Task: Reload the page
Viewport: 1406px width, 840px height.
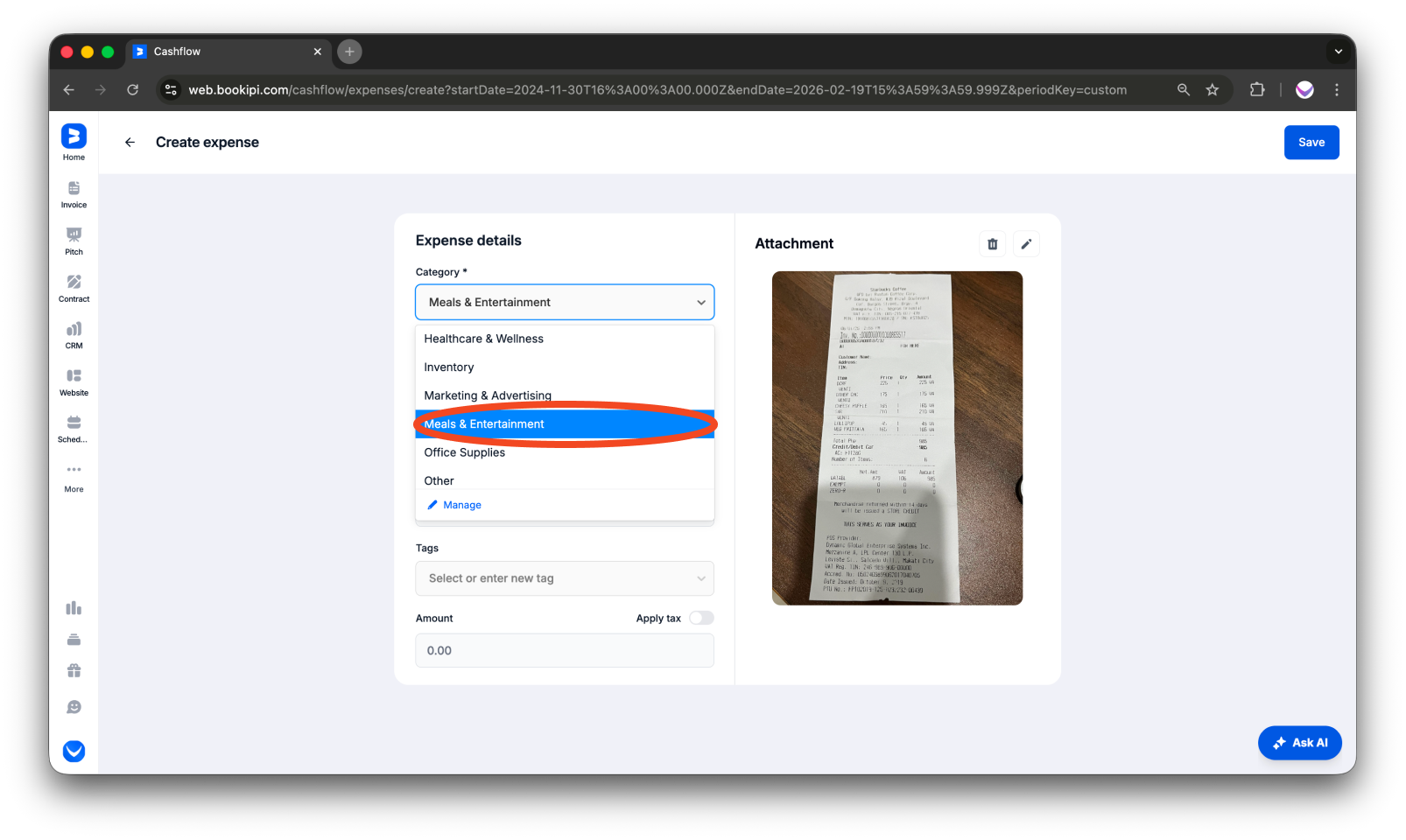Action: pyautogui.click(x=133, y=90)
